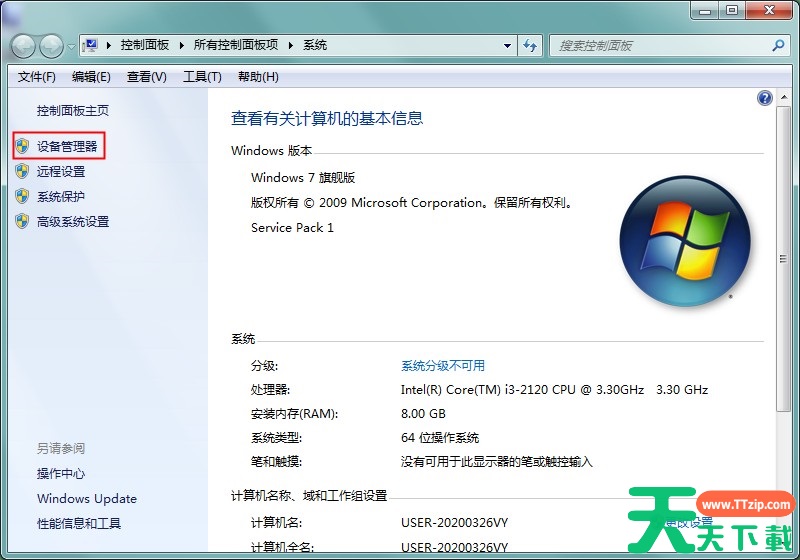Open Windows Update link
Screen dimensions: 800x560
[87, 498]
